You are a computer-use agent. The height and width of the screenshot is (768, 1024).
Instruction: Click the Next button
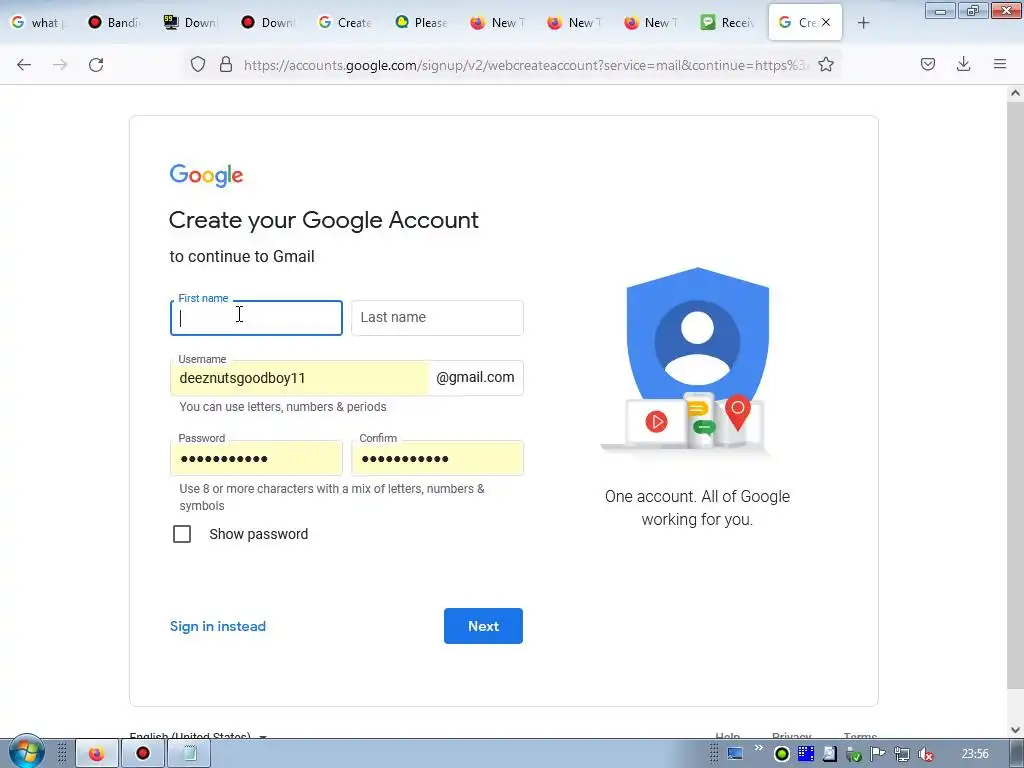click(483, 626)
